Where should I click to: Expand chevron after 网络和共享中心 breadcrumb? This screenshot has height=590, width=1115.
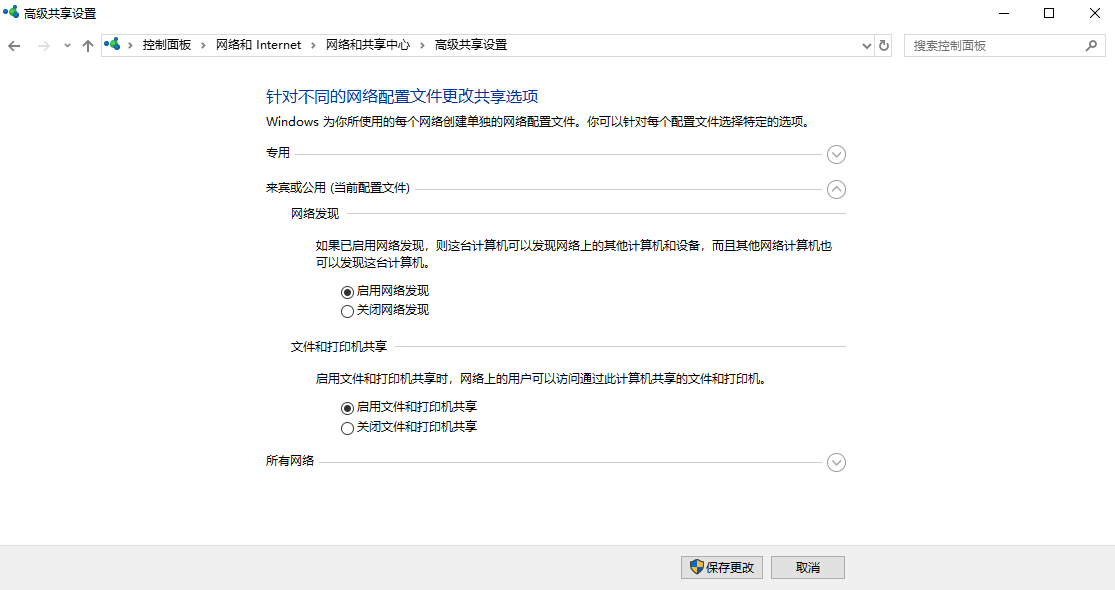[x=422, y=45]
